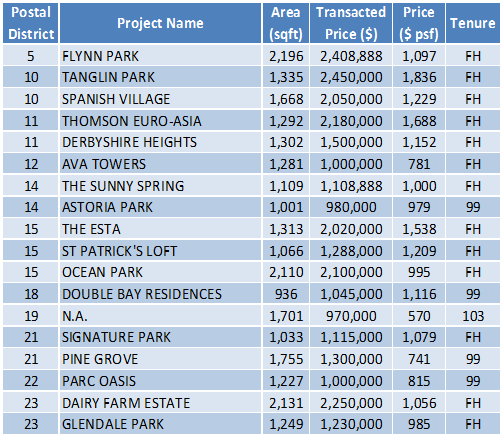Select the DERBYSHIRE HEIGHTS cell
This screenshot has height=437, width=502.
coord(160,142)
